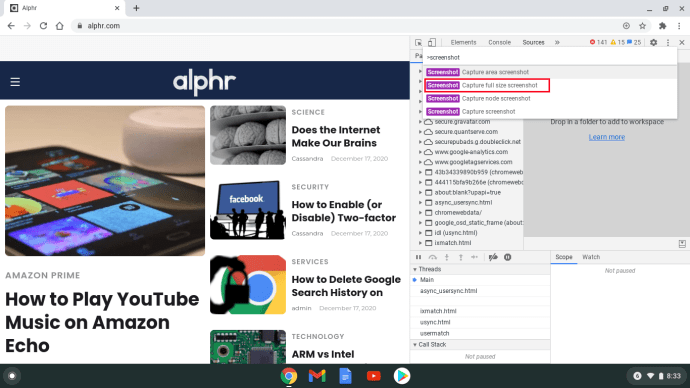Open DevTools settings gear
The image size is (690, 388).
pos(653,42)
